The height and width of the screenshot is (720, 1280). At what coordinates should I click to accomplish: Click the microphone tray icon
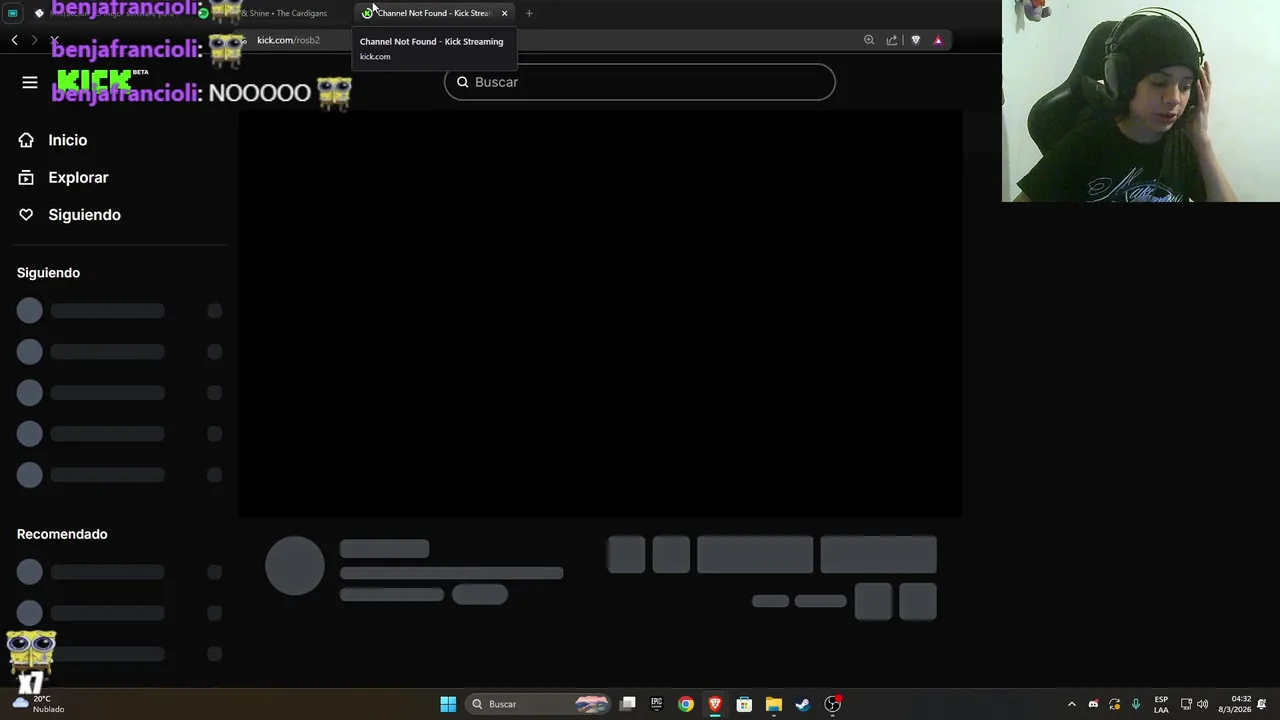1136,704
